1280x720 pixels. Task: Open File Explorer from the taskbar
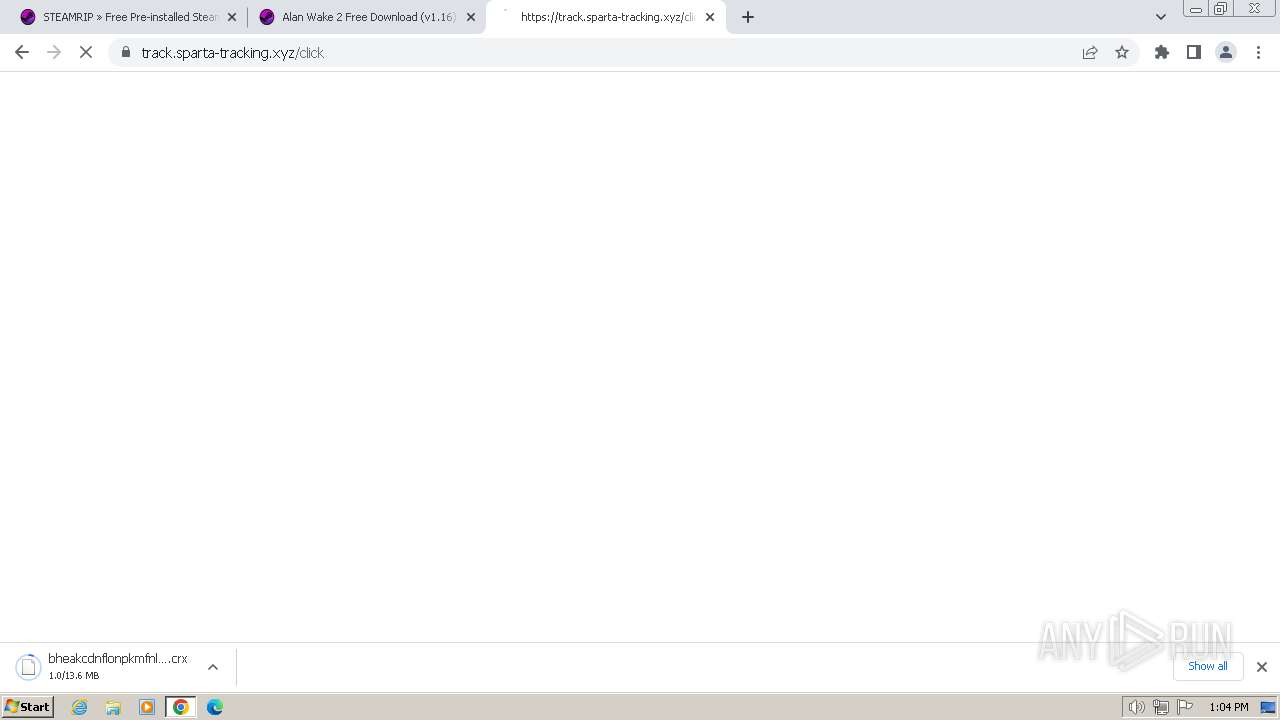tap(113, 707)
